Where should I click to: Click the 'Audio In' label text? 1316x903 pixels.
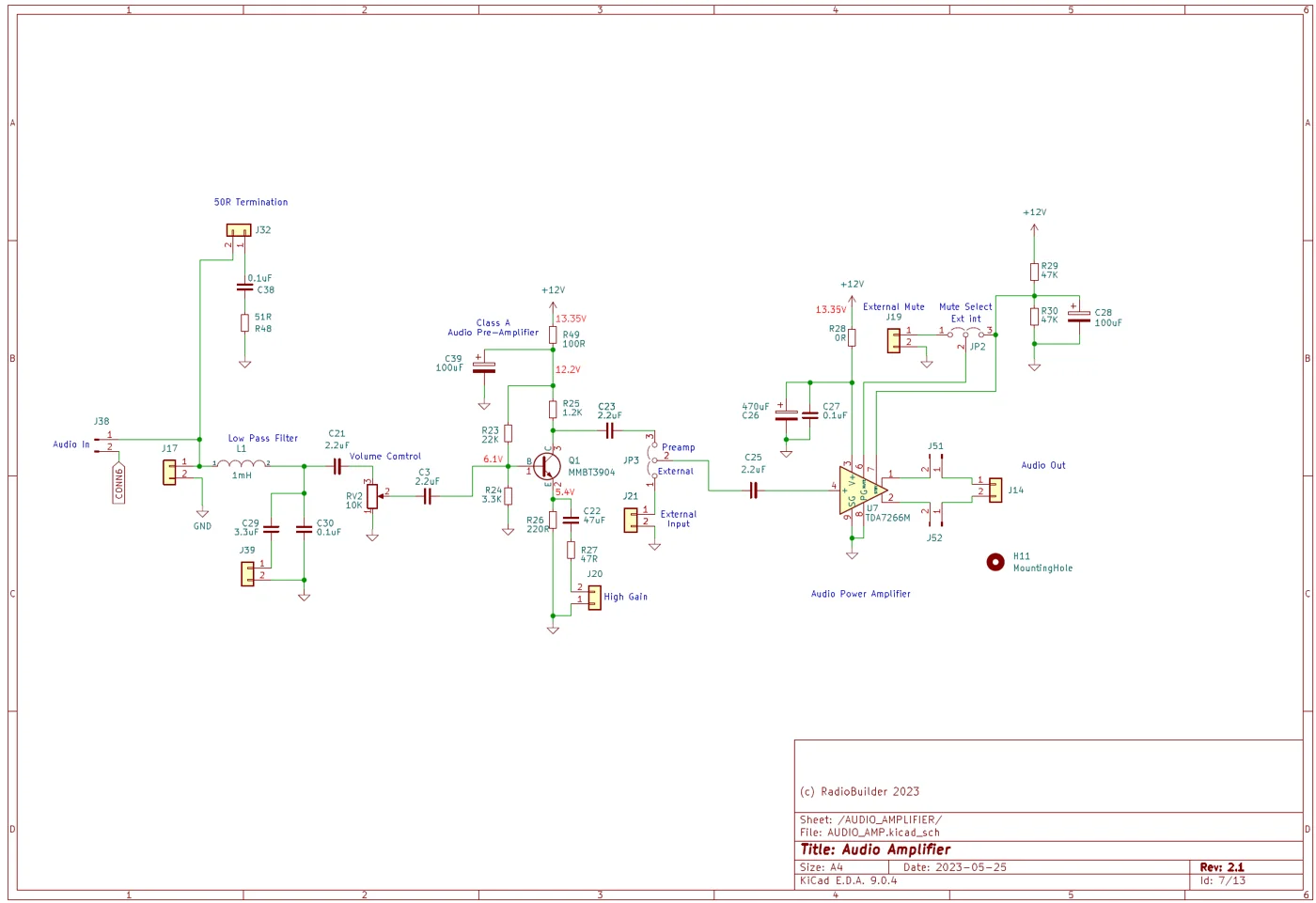[x=71, y=444]
